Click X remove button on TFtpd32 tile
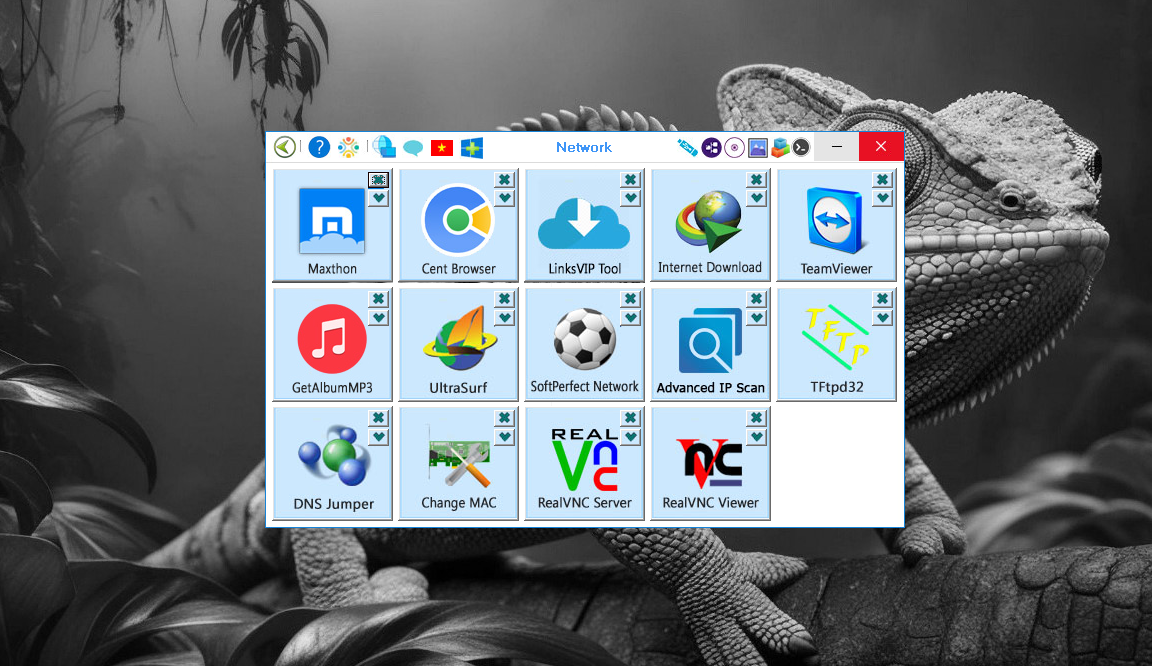Image resolution: width=1152 pixels, height=666 pixels. pyautogui.click(x=882, y=299)
